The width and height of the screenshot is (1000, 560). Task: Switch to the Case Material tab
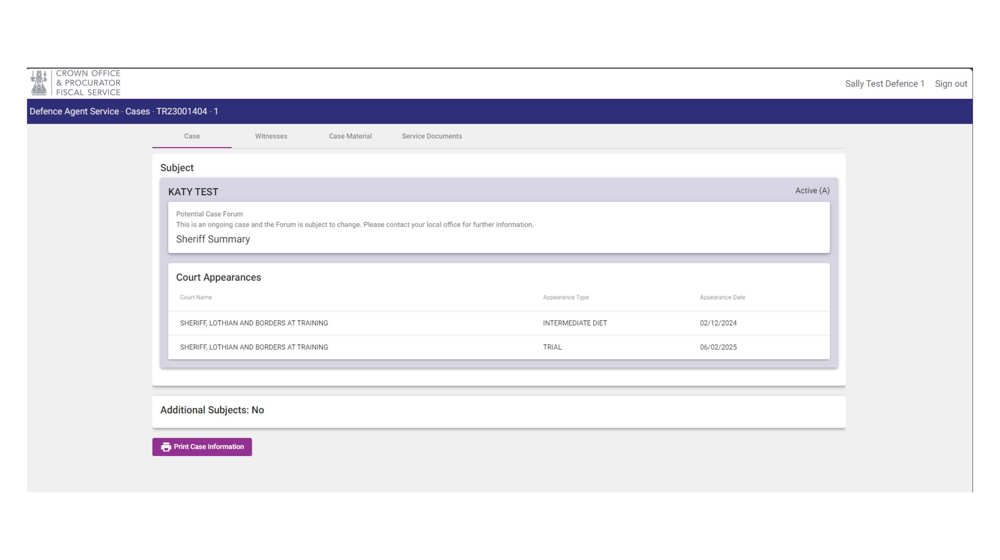(x=350, y=136)
